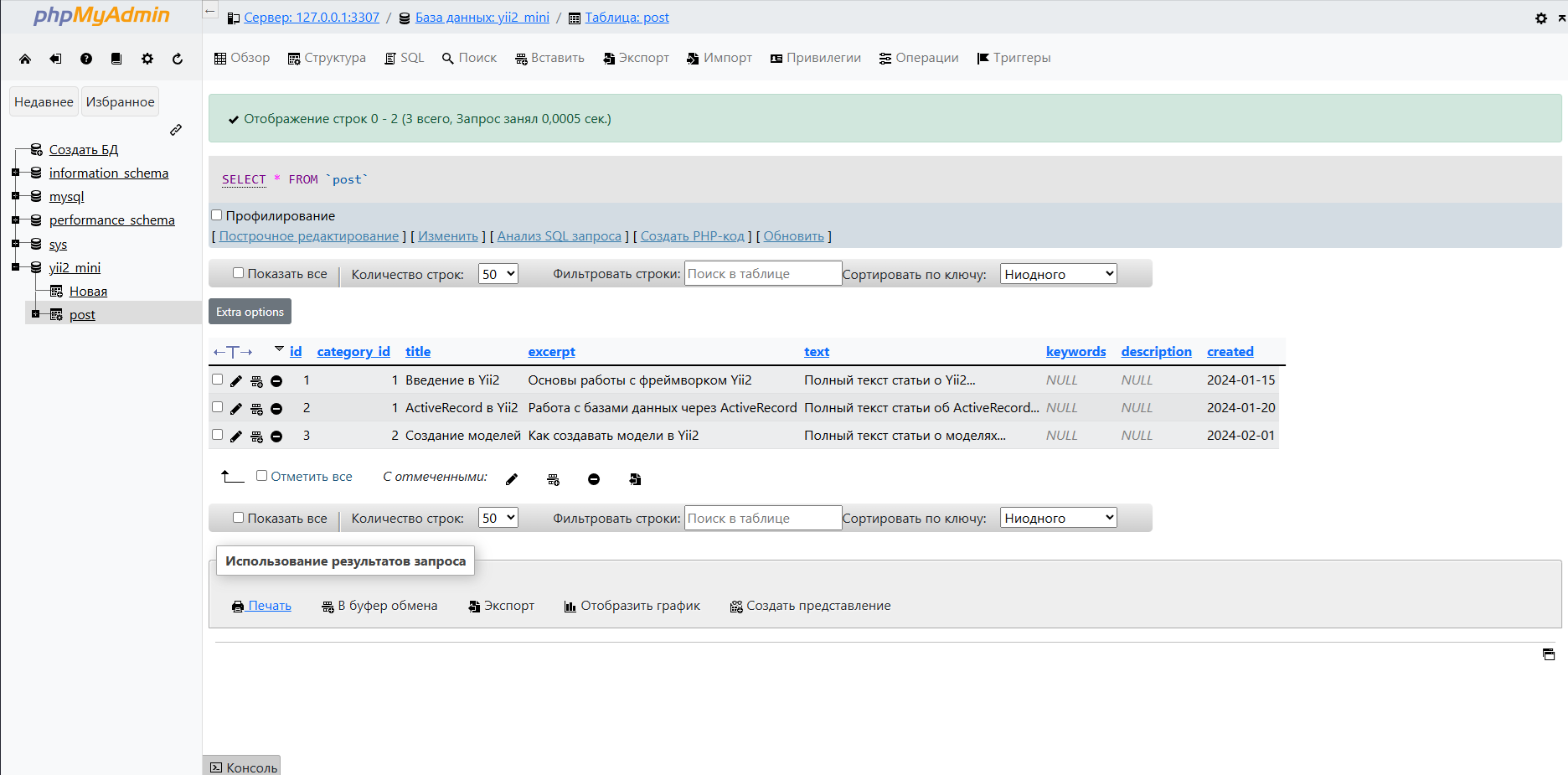
Task: Check lower Показать все checkbox
Action: [239, 518]
